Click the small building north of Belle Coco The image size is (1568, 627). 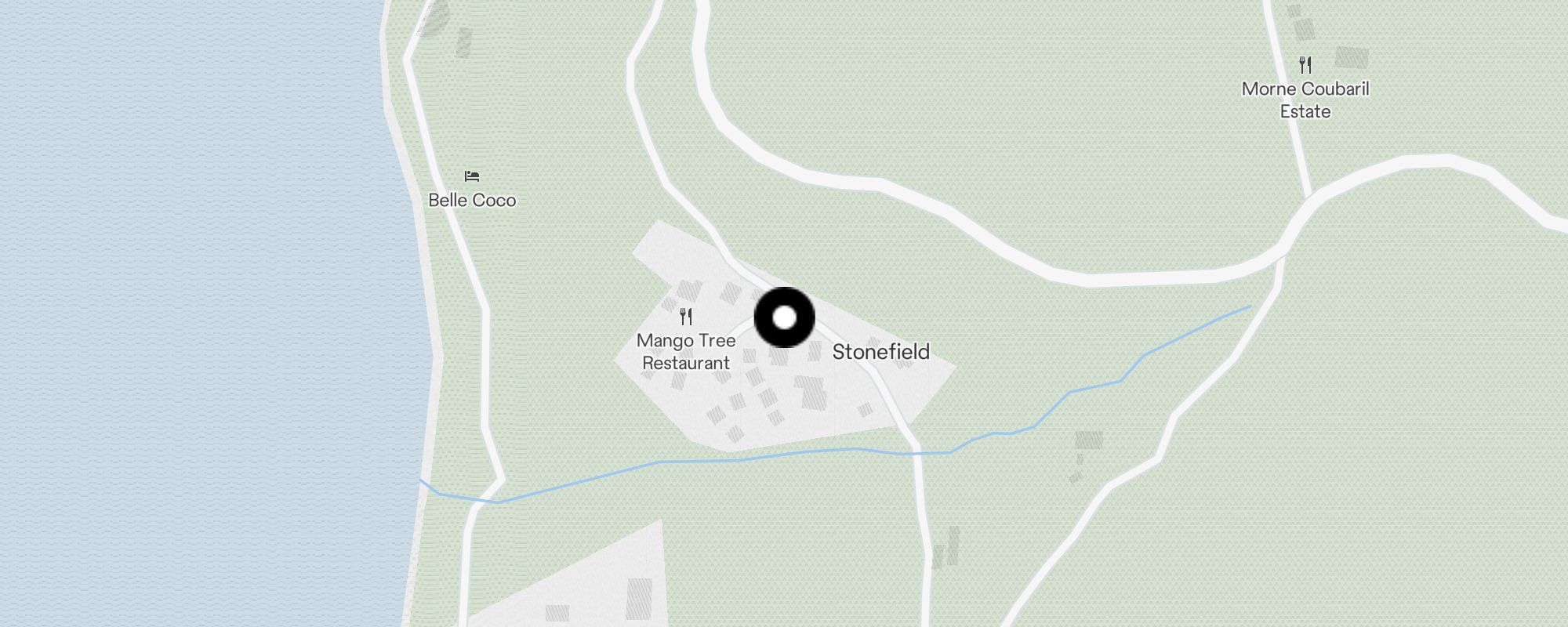[464, 42]
